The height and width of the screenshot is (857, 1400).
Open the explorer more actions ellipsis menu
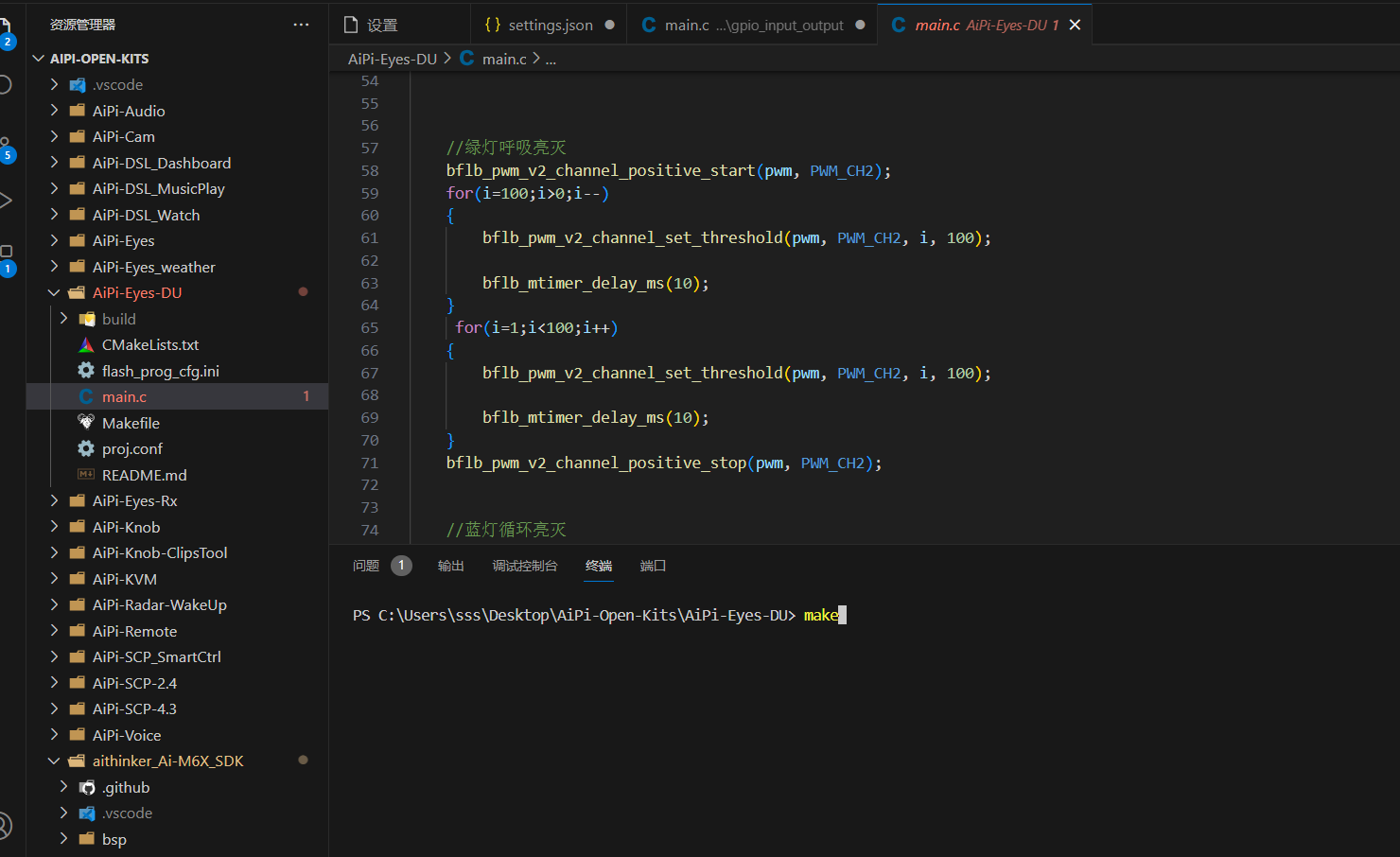301,25
